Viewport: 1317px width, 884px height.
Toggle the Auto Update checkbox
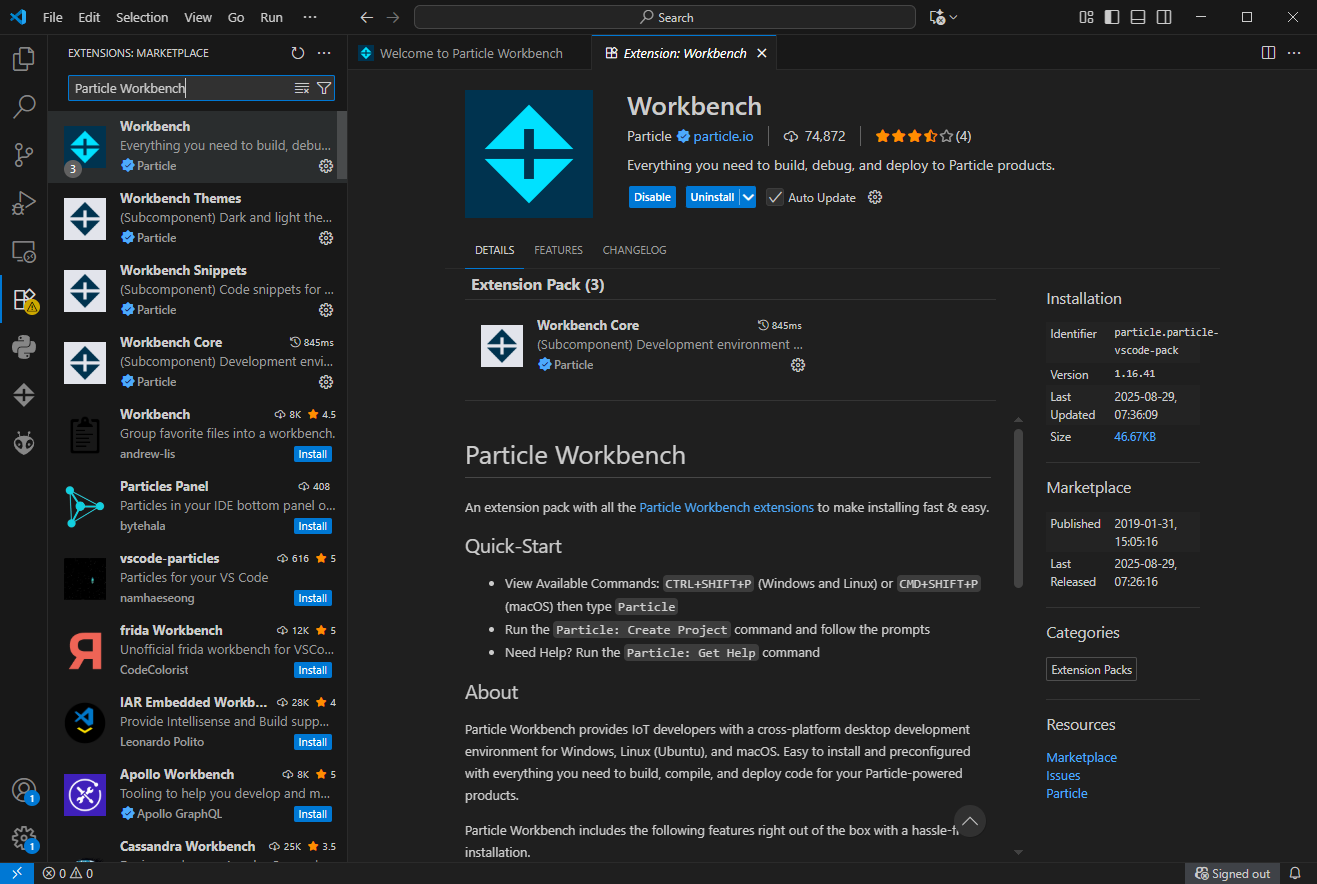click(x=775, y=197)
